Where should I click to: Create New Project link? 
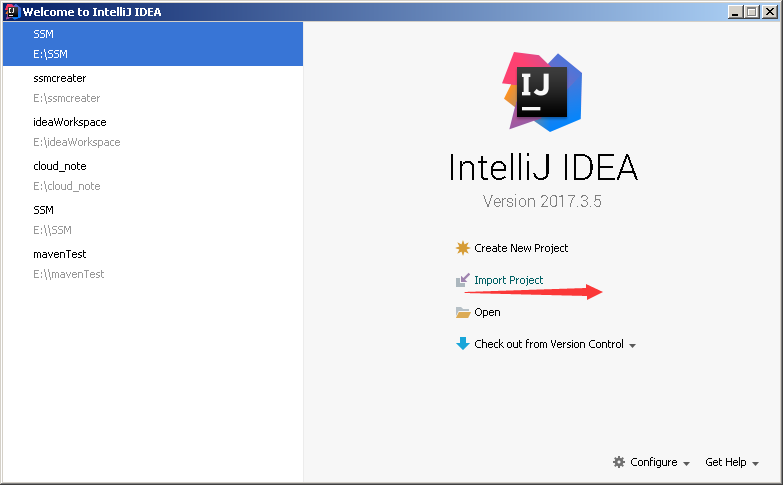(521, 248)
